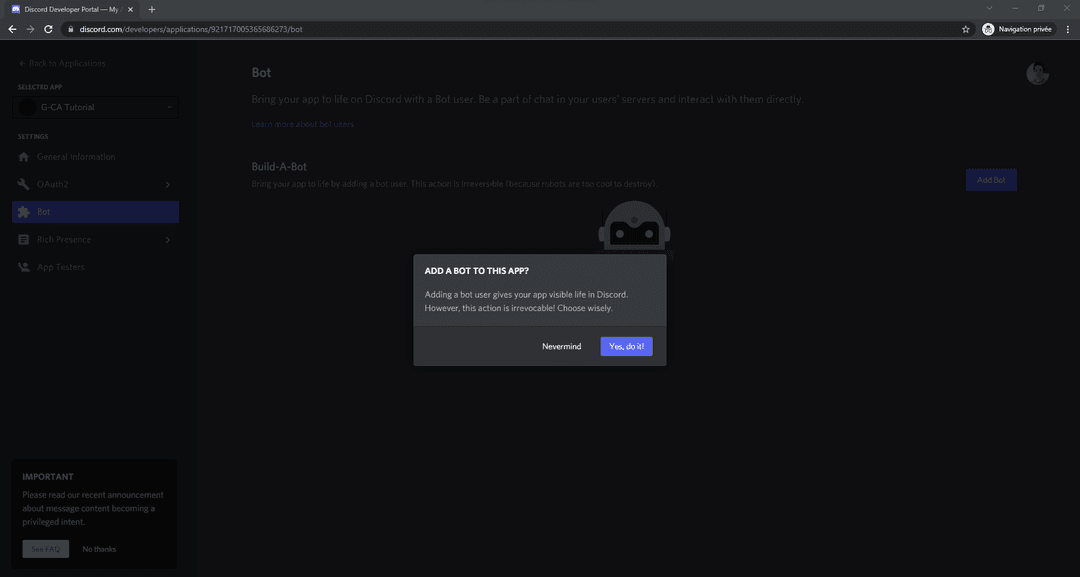This screenshot has height=577, width=1080.
Task: Click the Build-A-Bot heading text
Action: (279, 167)
